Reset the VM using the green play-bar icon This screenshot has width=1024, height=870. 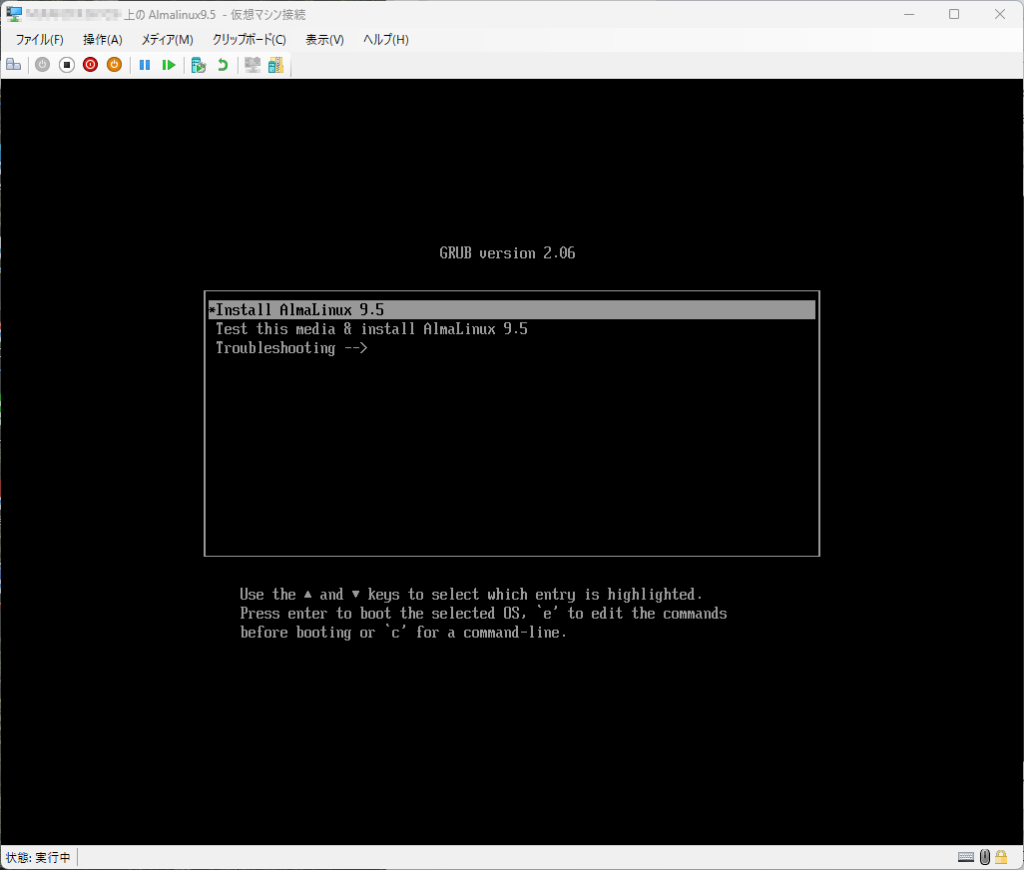[169, 65]
